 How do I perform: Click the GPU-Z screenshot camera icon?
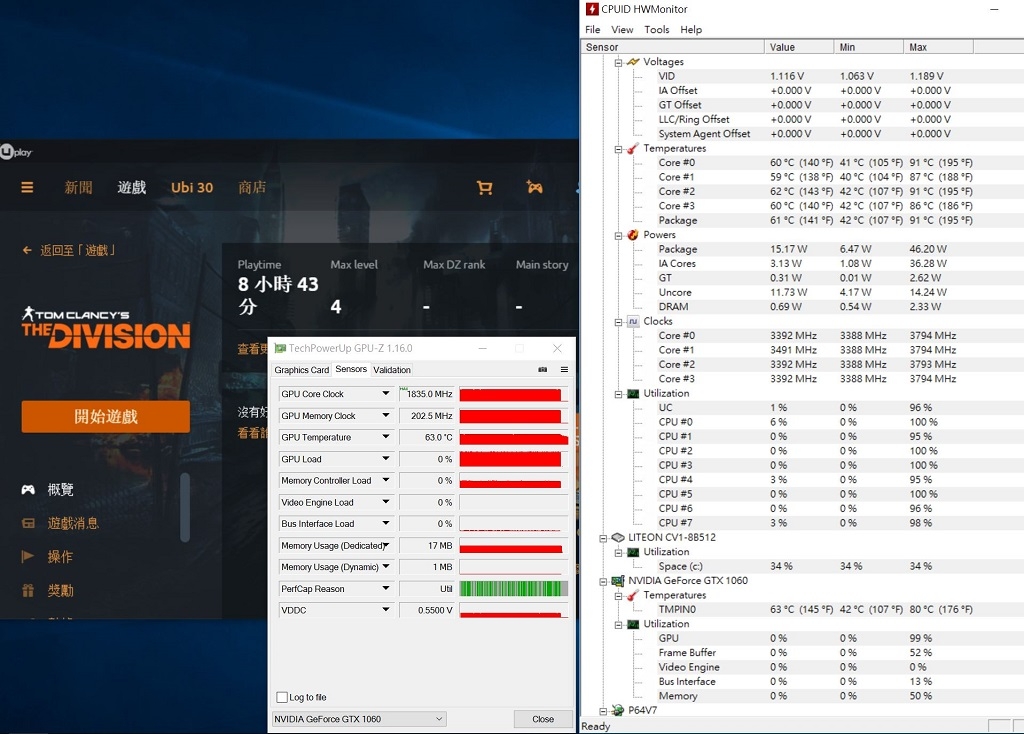pyautogui.click(x=543, y=370)
